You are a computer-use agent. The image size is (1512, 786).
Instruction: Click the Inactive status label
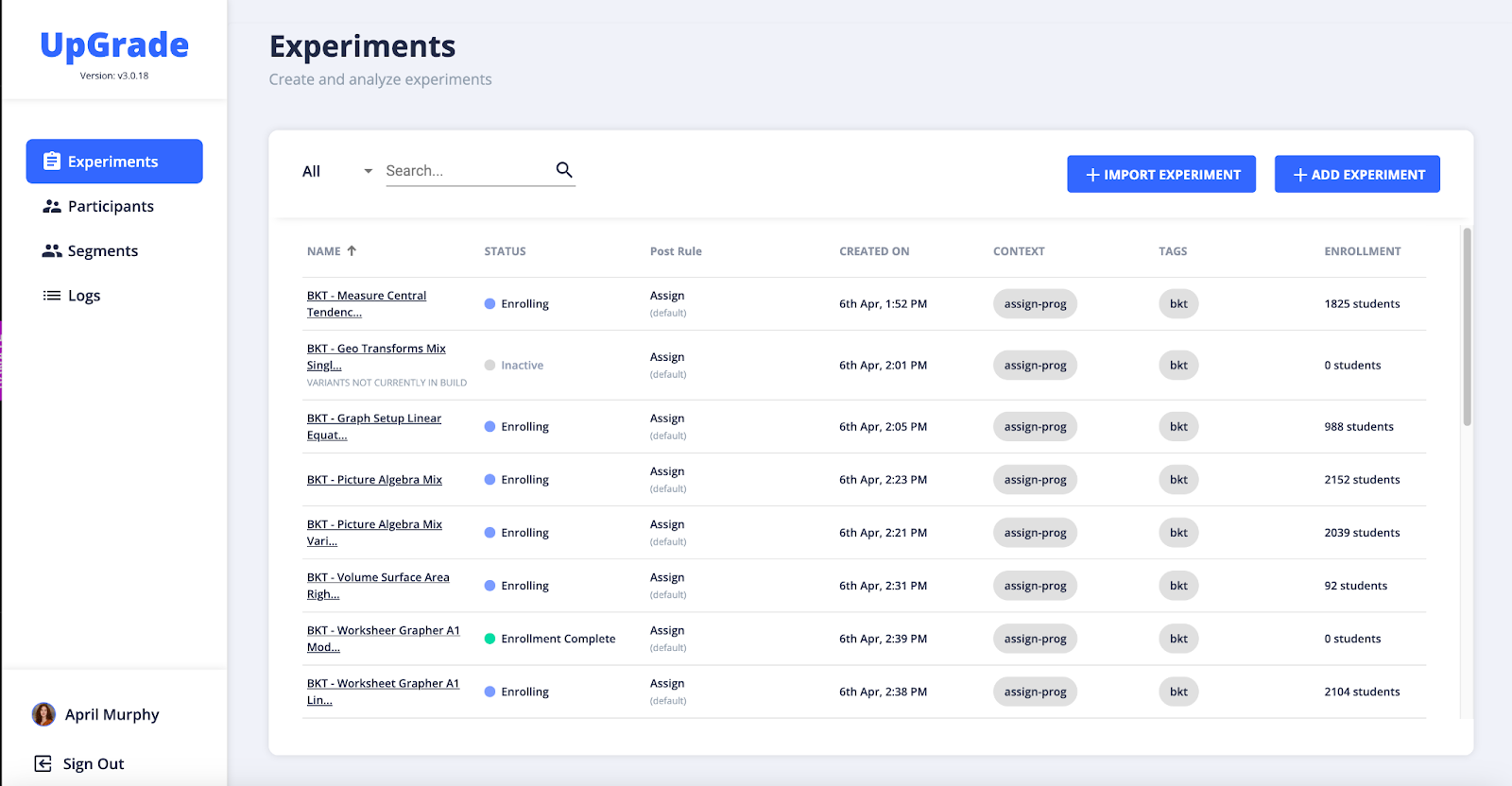tap(522, 366)
